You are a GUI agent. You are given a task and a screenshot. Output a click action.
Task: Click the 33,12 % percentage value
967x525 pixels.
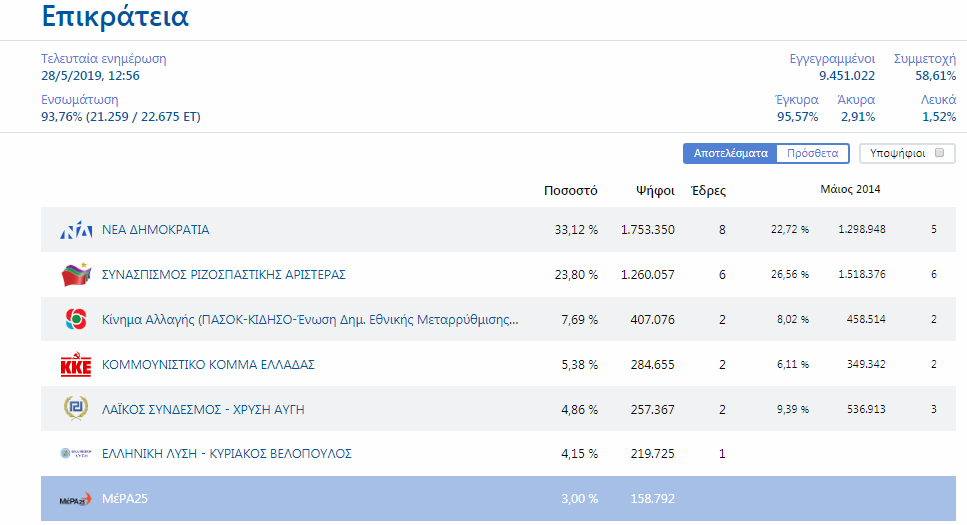(576, 229)
